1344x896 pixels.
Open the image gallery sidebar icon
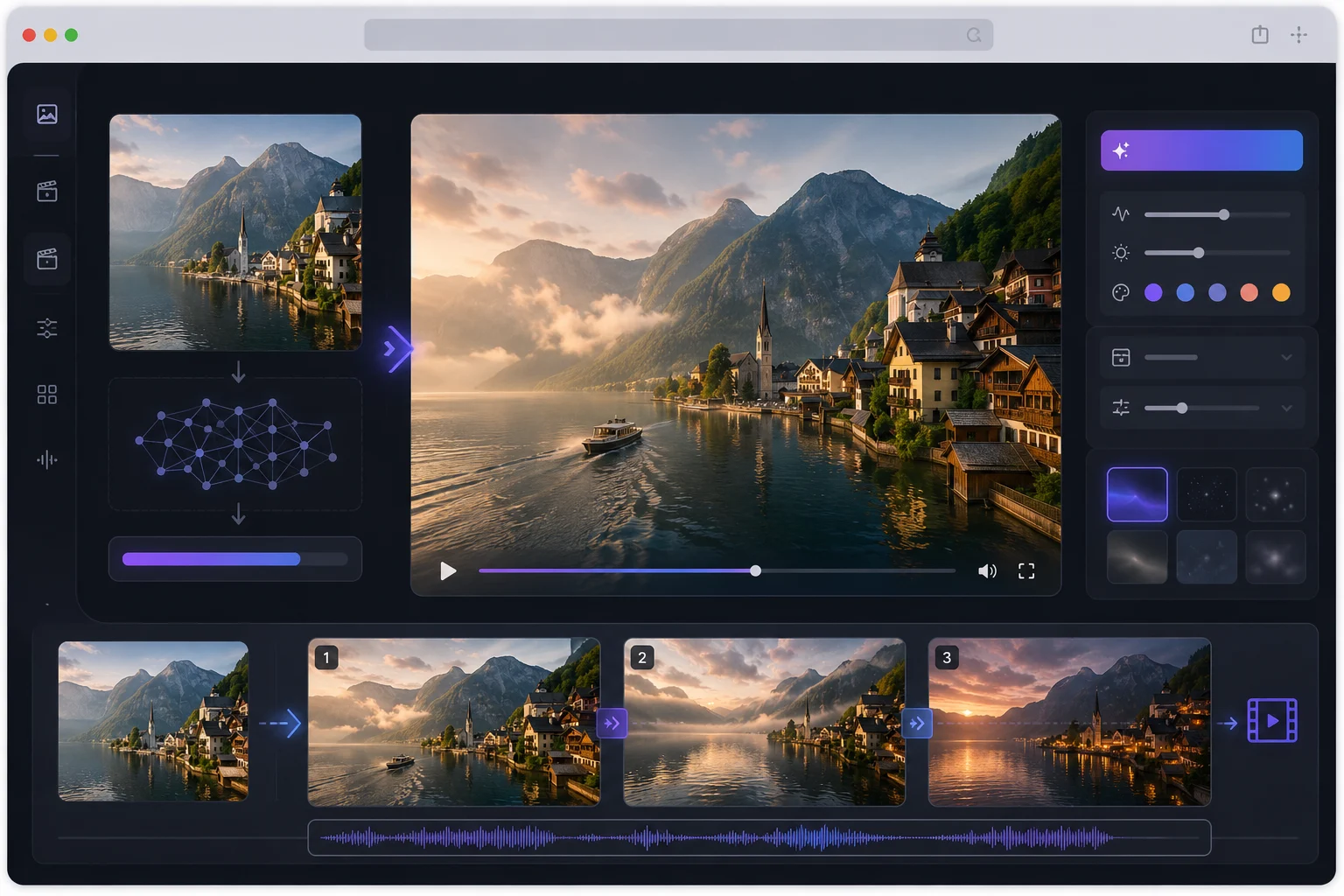47,114
